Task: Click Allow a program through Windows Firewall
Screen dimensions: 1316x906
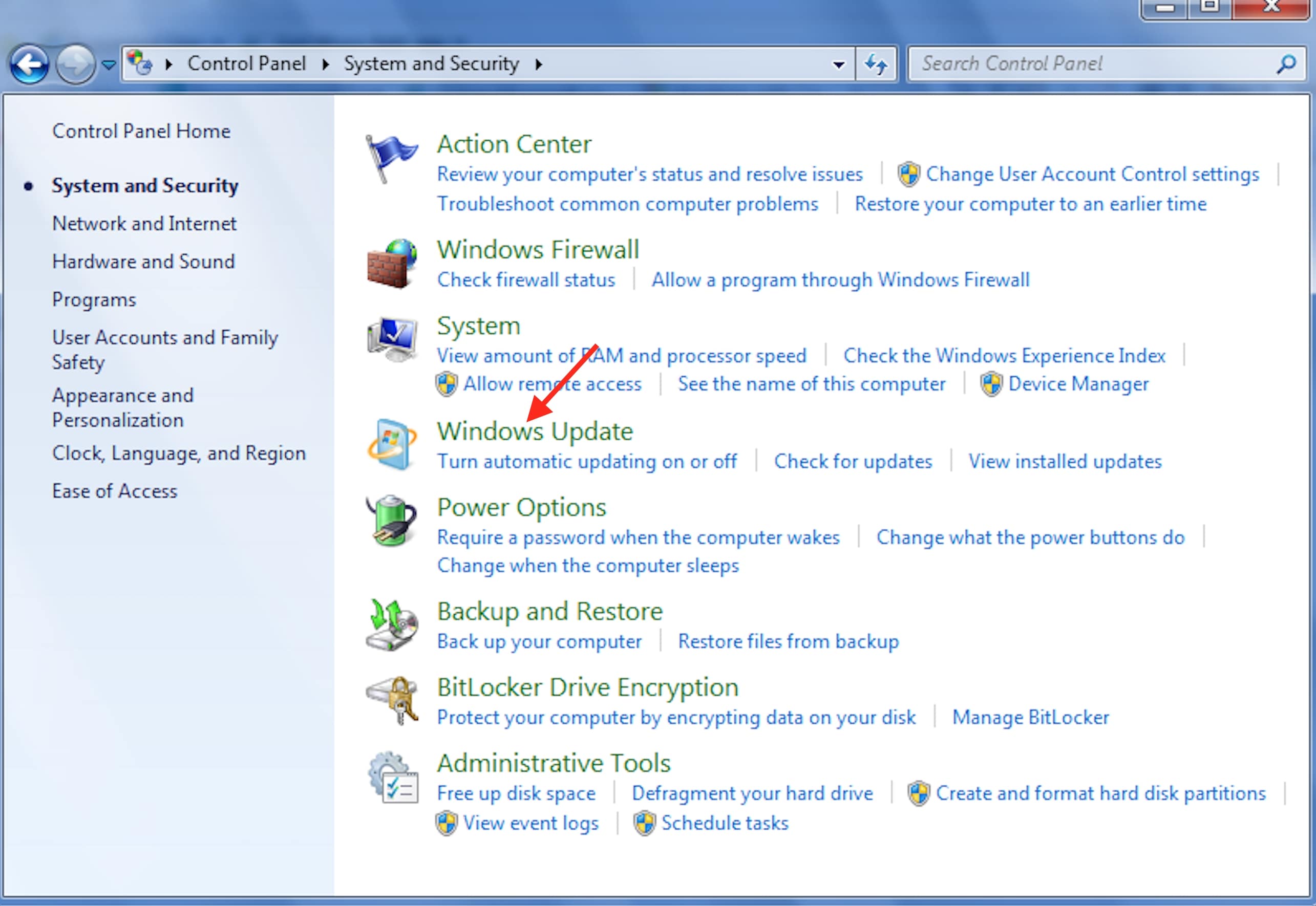Action: 840,280
